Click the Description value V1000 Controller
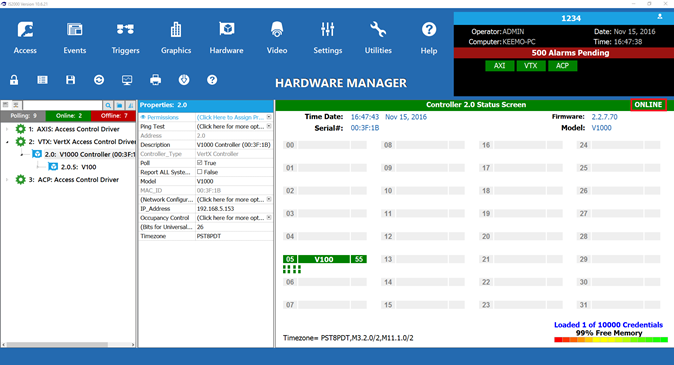674x365 pixels. click(233, 144)
